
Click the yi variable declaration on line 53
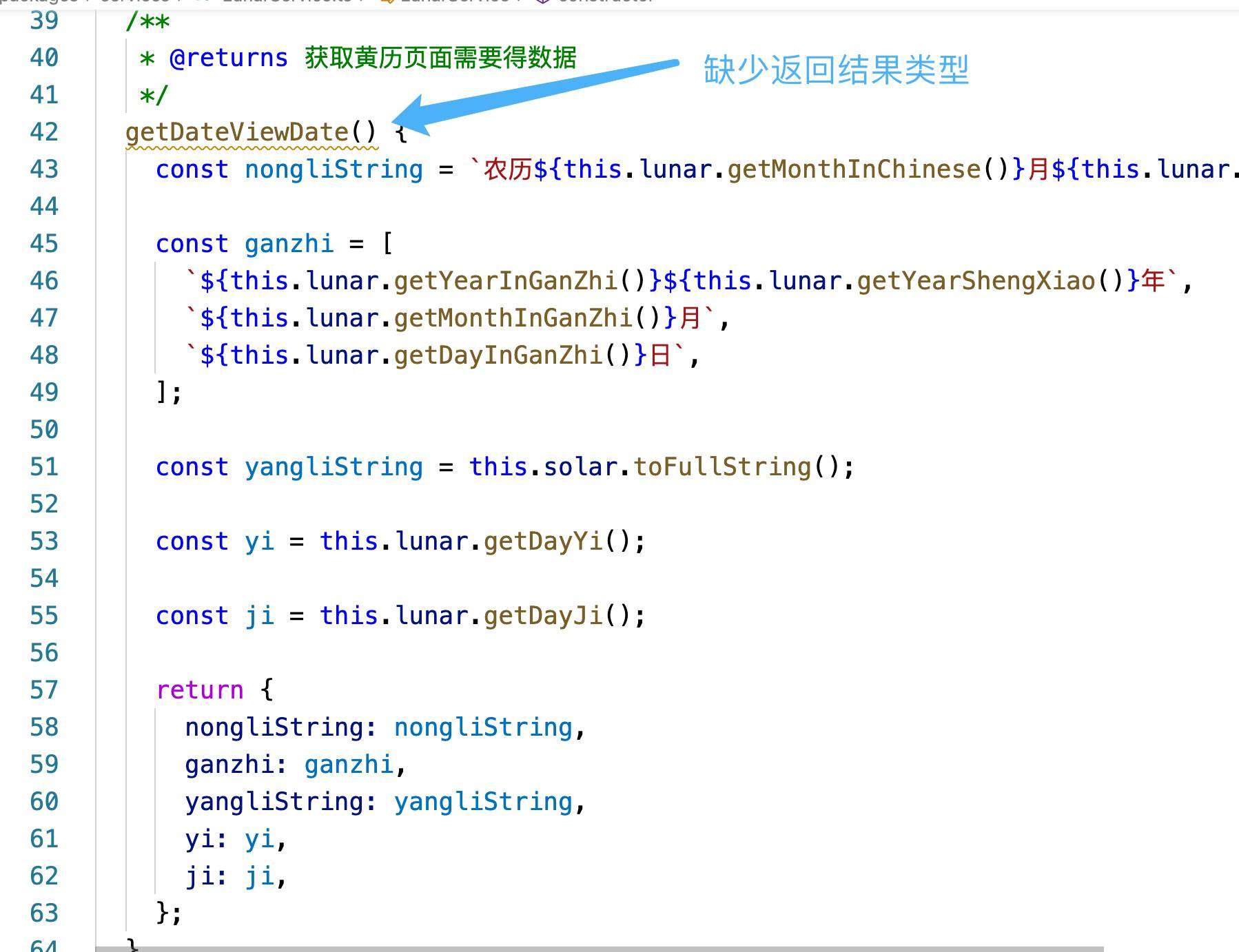(259, 541)
